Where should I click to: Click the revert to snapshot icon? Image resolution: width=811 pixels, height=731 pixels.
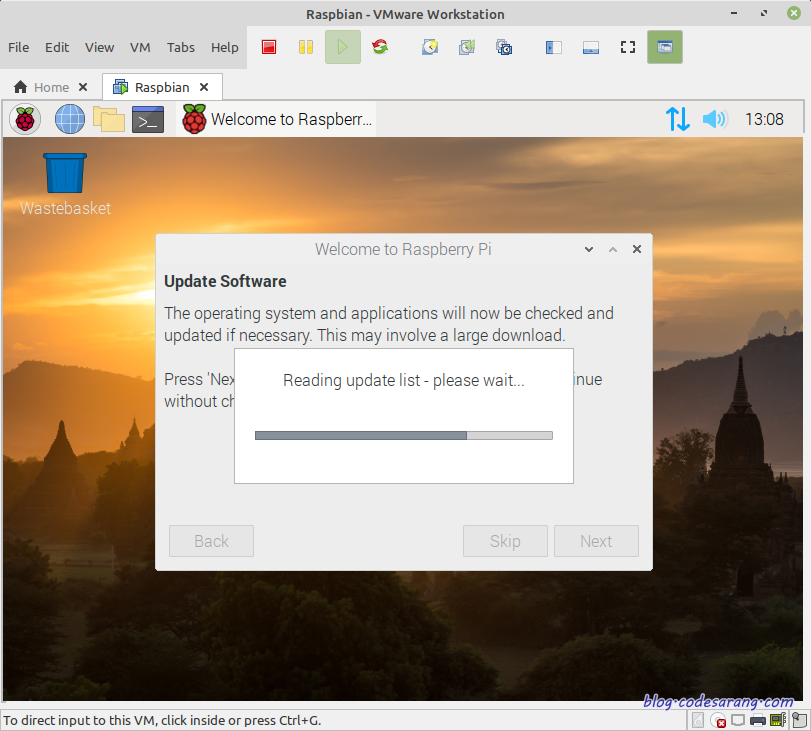(x=467, y=47)
